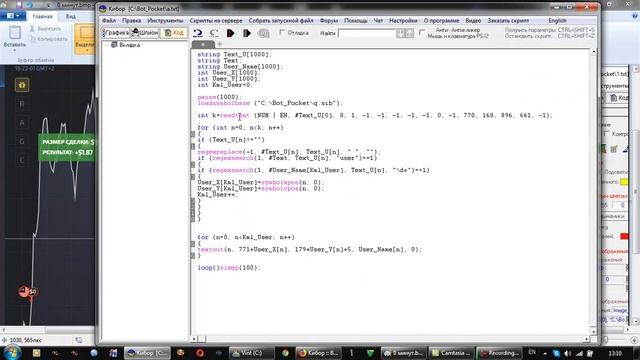This screenshot has width=640, height=360.
Task: Collapse the first for-loop fold marker
Action: pyautogui.click(x=193, y=134)
